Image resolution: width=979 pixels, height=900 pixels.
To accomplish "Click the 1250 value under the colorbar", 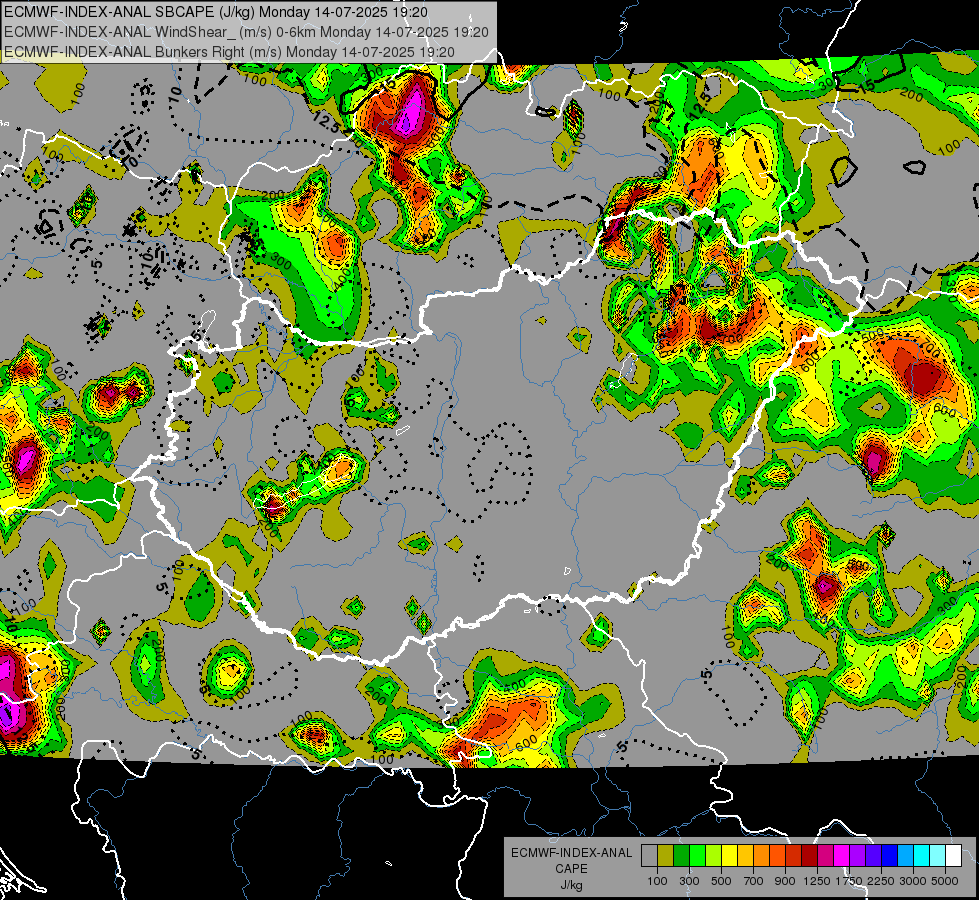I will (817, 881).
